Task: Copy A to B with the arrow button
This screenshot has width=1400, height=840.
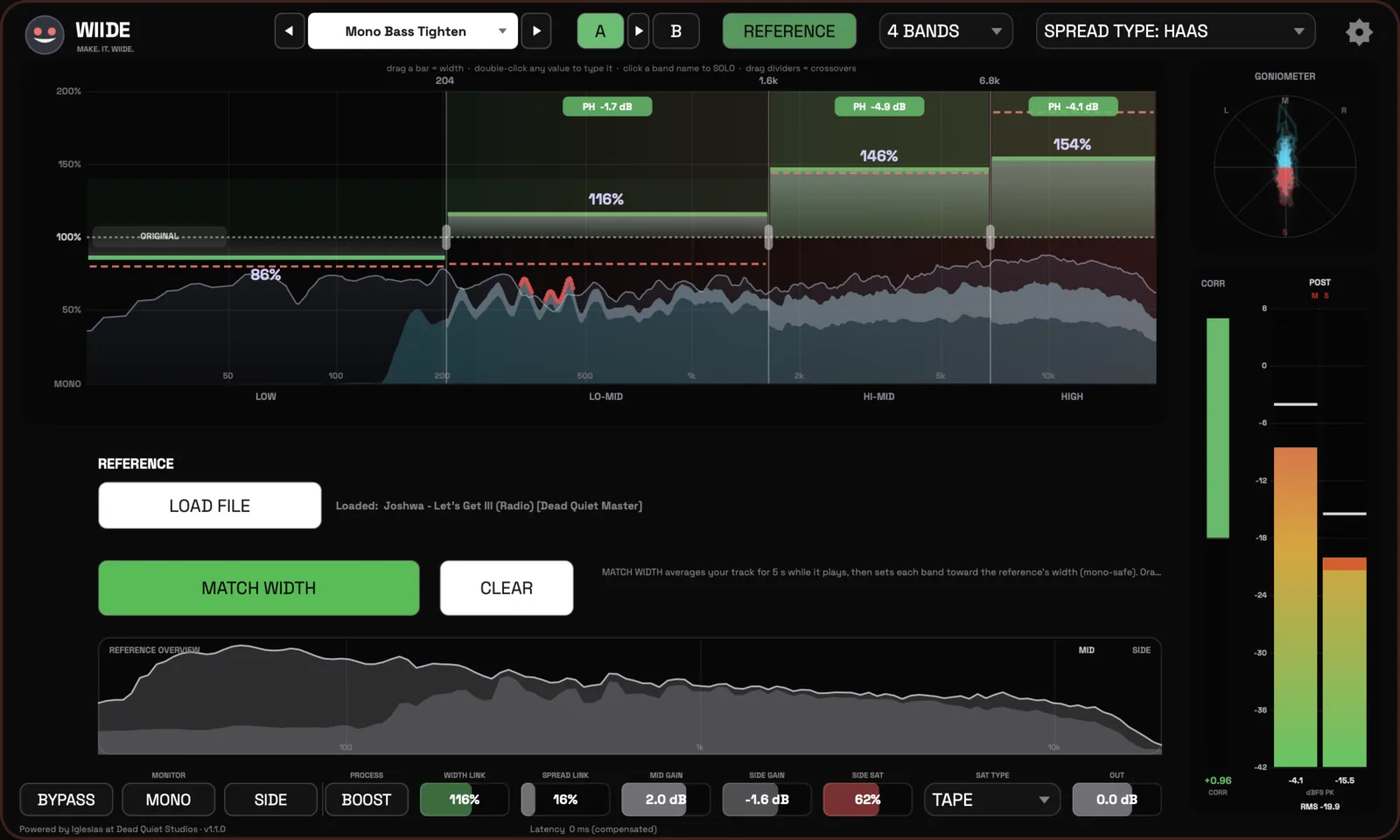Action: pyautogui.click(x=639, y=31)
